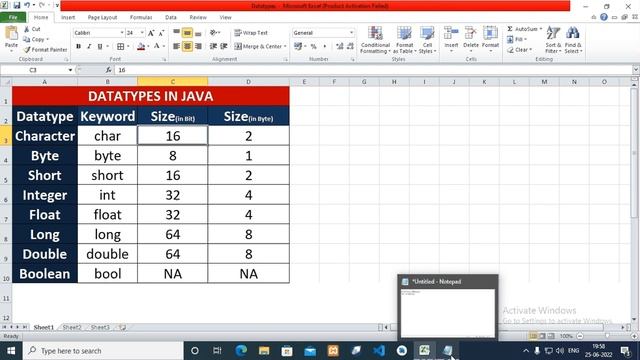Click Undo in quick access toolbar
The image size is (640, 360).
pyautogui.click(x=27, y=6)
